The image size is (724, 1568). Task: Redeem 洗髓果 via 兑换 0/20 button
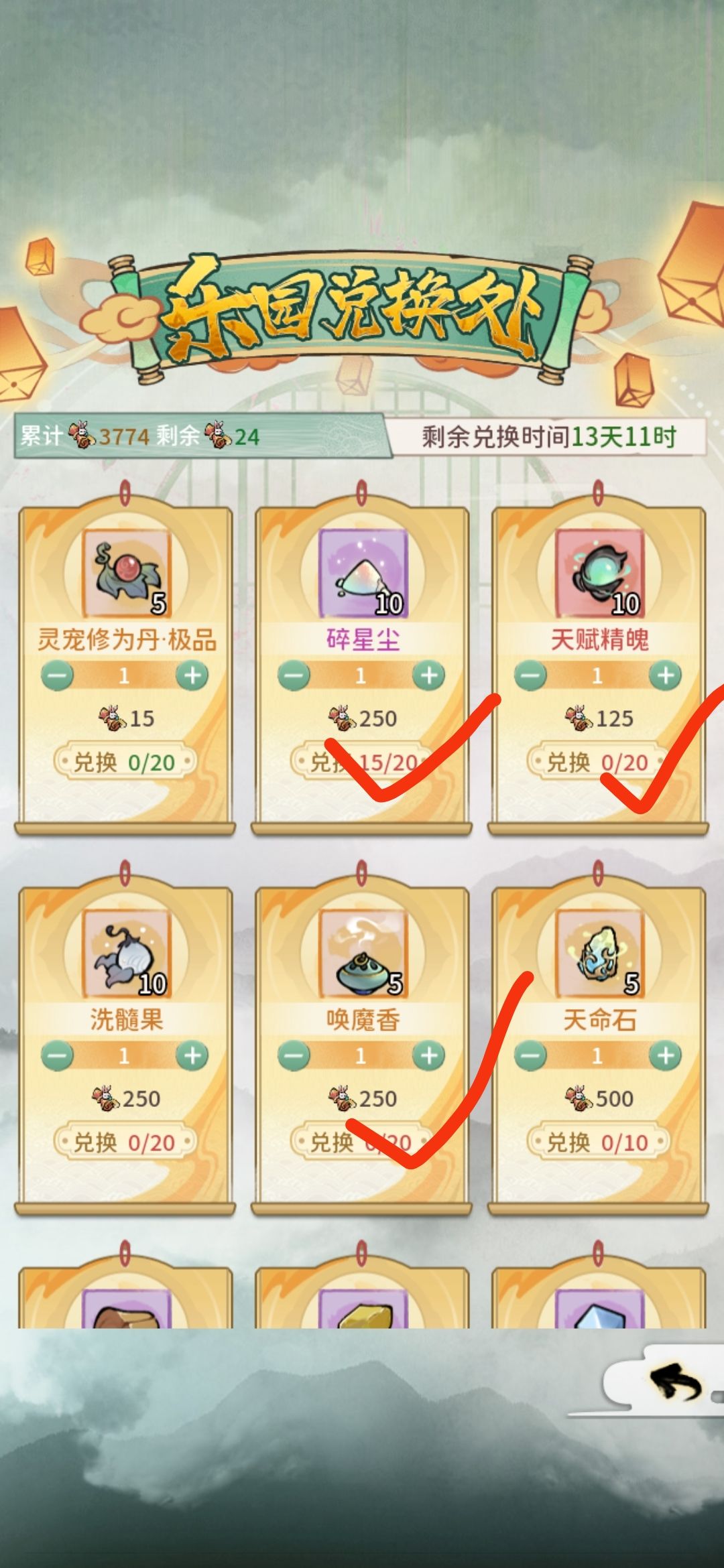125,1142
